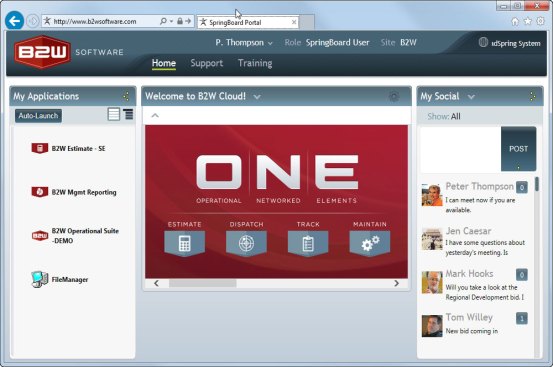The height and width of the screenshot is (367, 553).
Task: Click the 'I can meet now' message
Action: [x=480, y=205]
